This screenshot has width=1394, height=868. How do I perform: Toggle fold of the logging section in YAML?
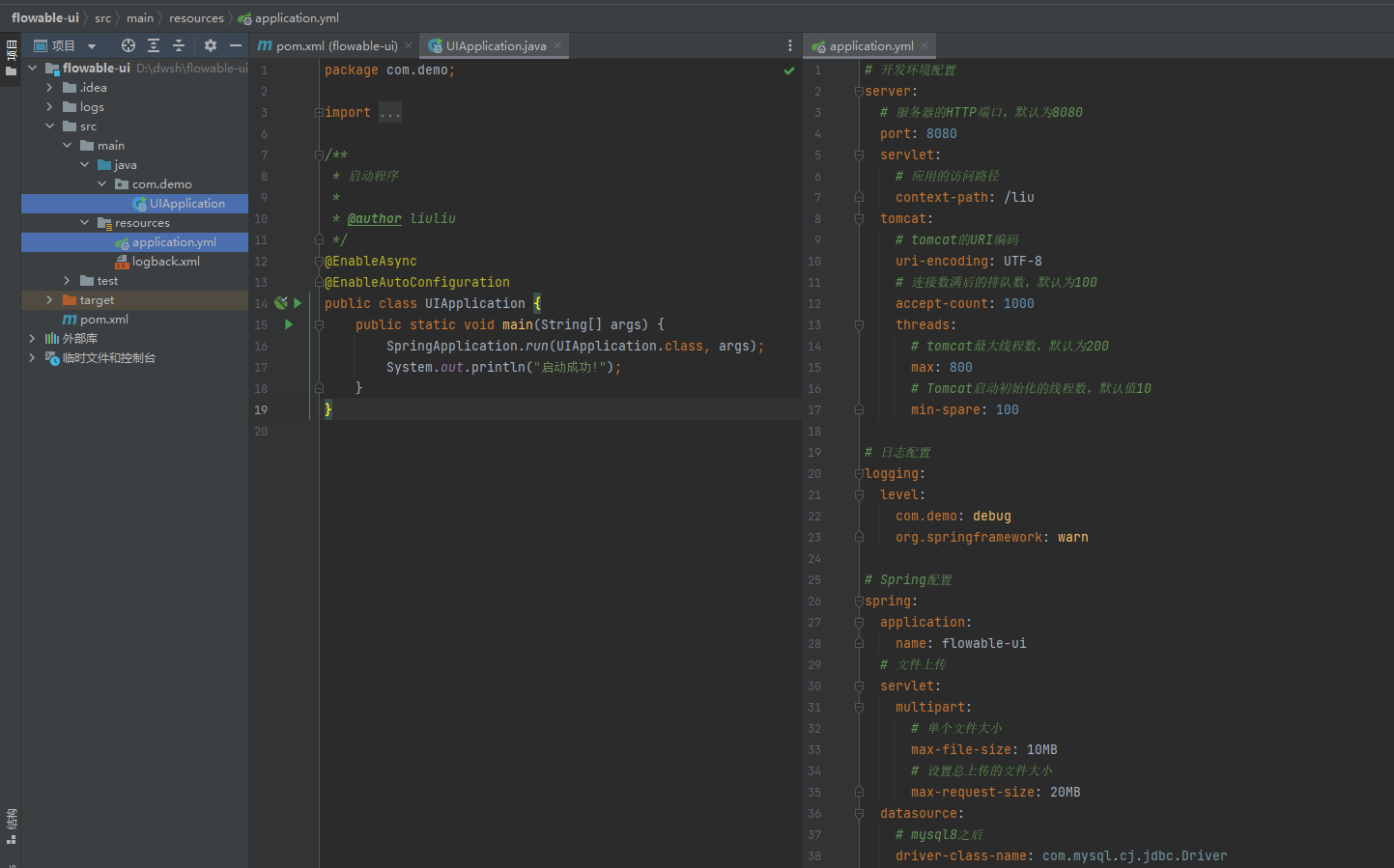[x=859, y=474]
